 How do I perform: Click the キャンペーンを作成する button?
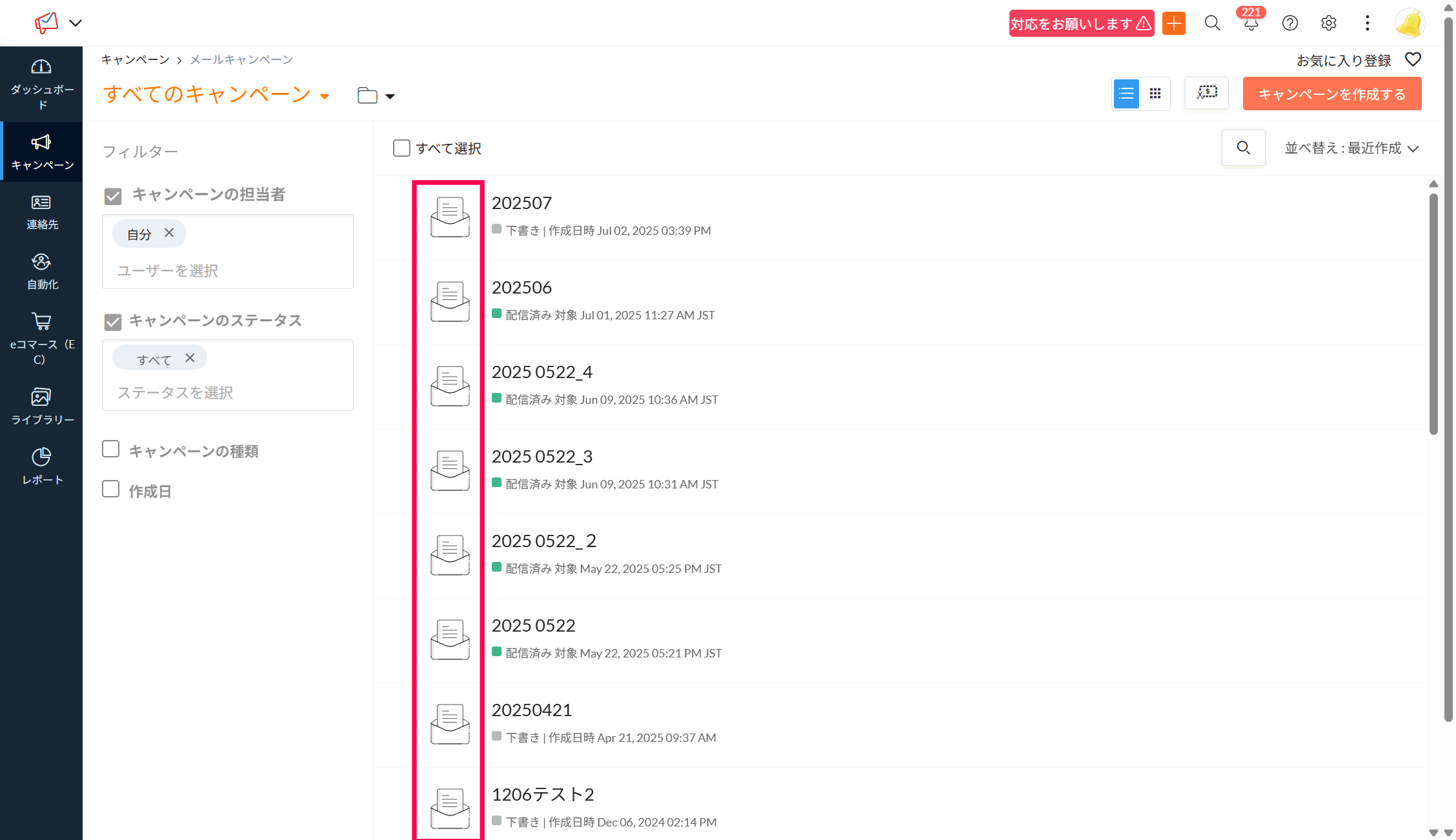pos(1331,94)
